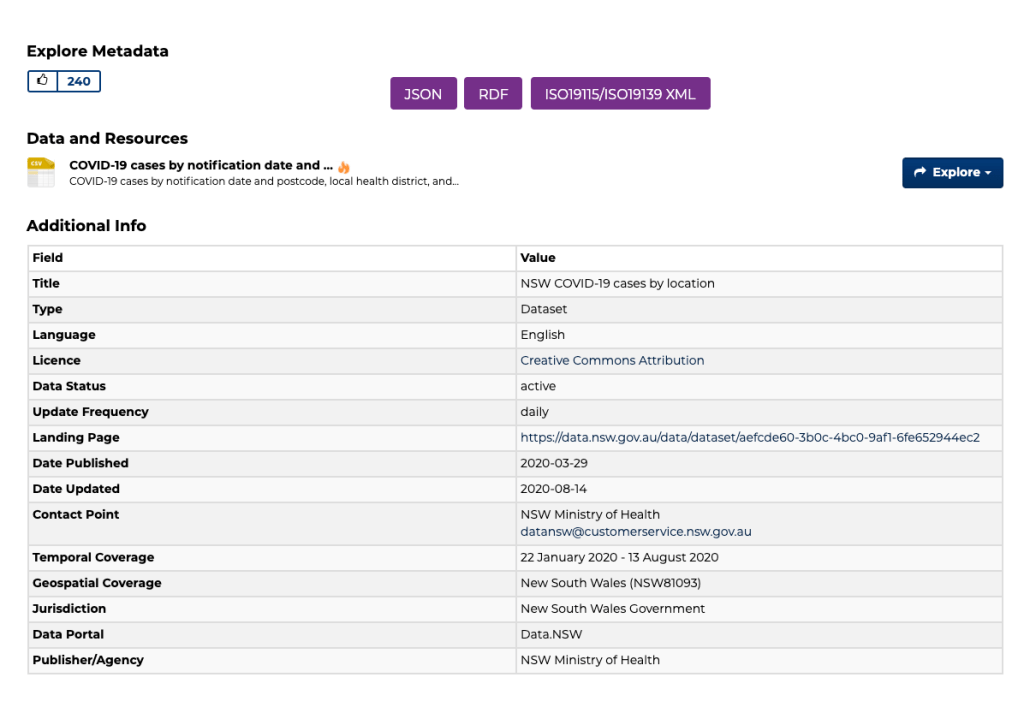Download metadata as JSON
The image size is (1024, 707).
pos(423,93)
